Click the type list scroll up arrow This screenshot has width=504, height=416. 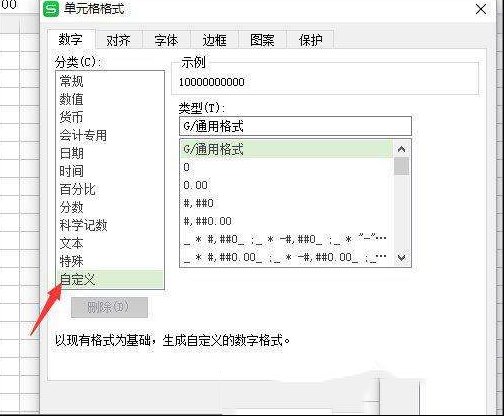coord(401,149)
